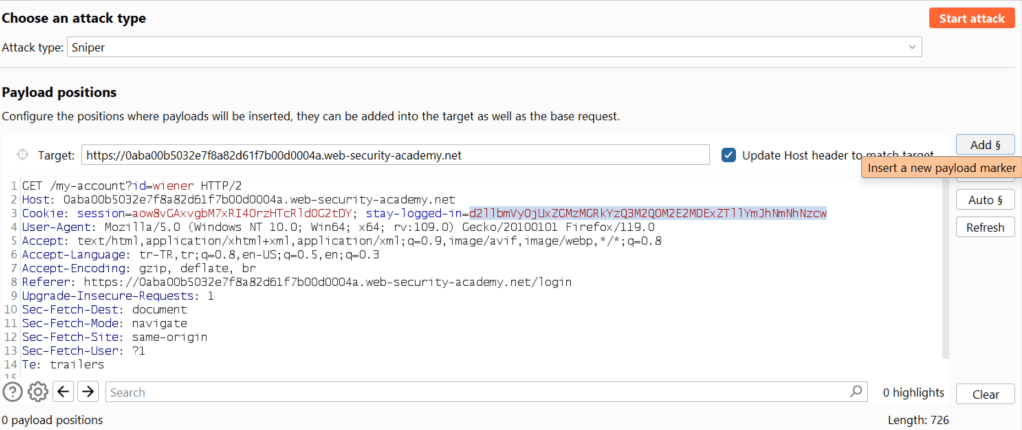Open the help question mark icon
Image resolution: width=1022 pixels, height=430 pixels.
(13, 392)
